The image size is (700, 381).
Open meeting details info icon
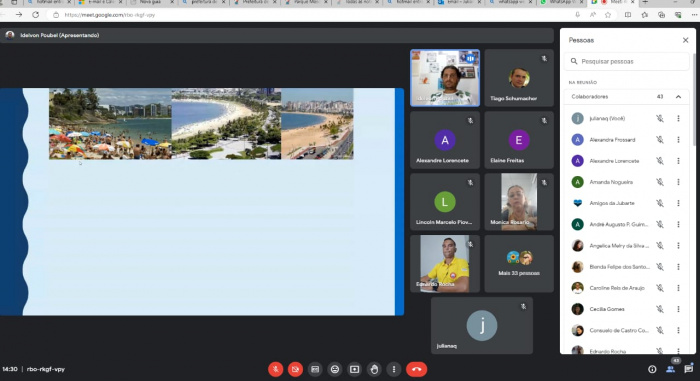(x=652, y=369)
